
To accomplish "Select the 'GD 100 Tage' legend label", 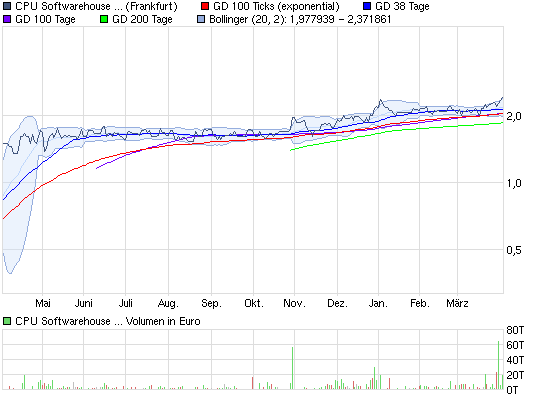I will click(45, 19).
